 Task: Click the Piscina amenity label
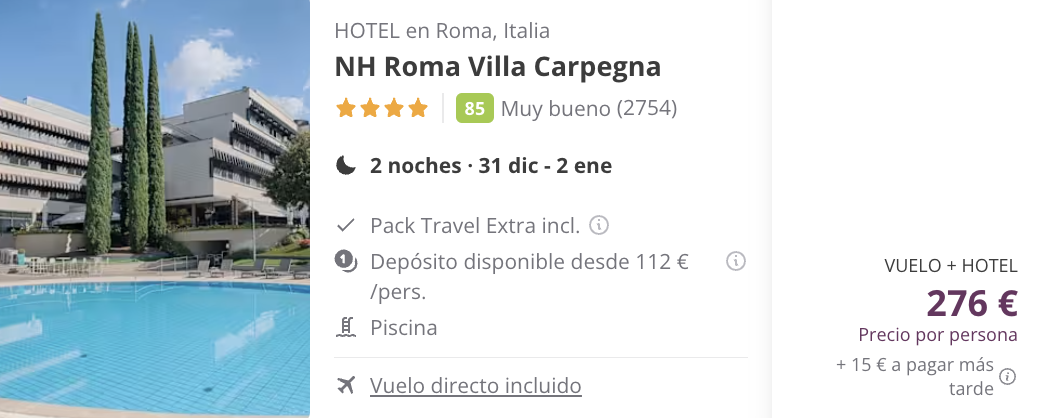click(404, 328)
